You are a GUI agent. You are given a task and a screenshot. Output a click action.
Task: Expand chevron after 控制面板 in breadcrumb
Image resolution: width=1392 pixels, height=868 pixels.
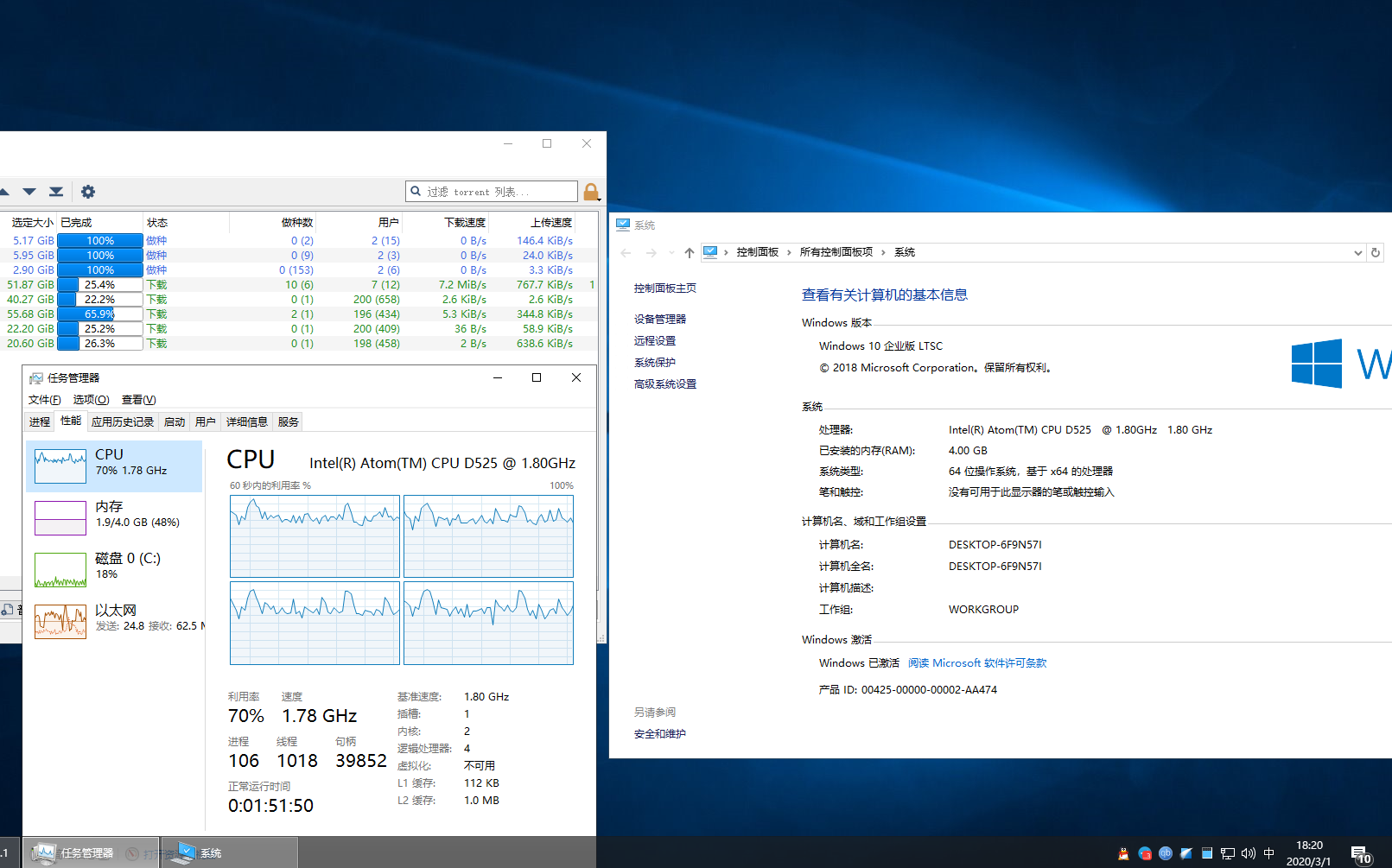[x=789, y=252]
